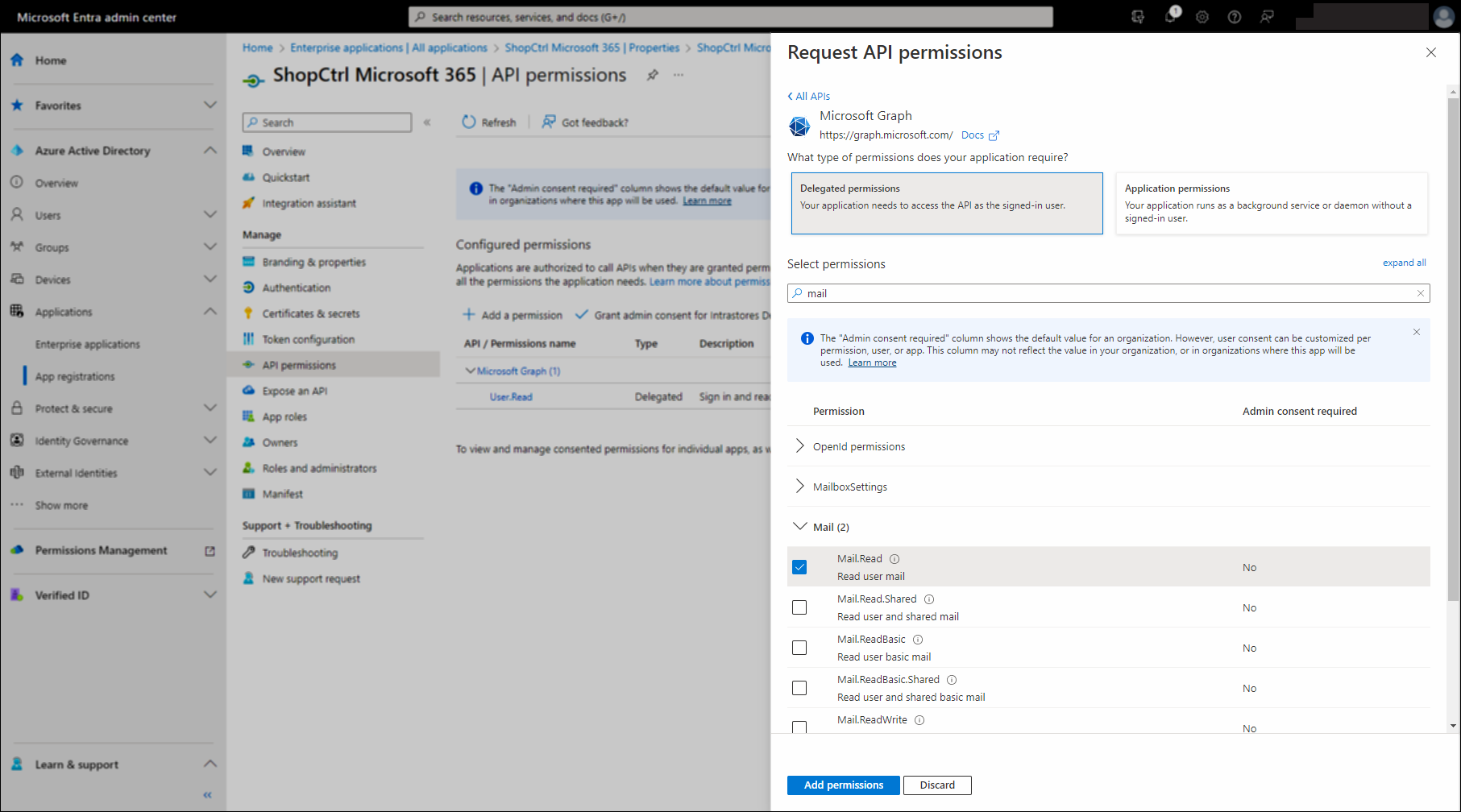Open Expose an API menu item
1461x812 pixels.
(x=294, y=391)
